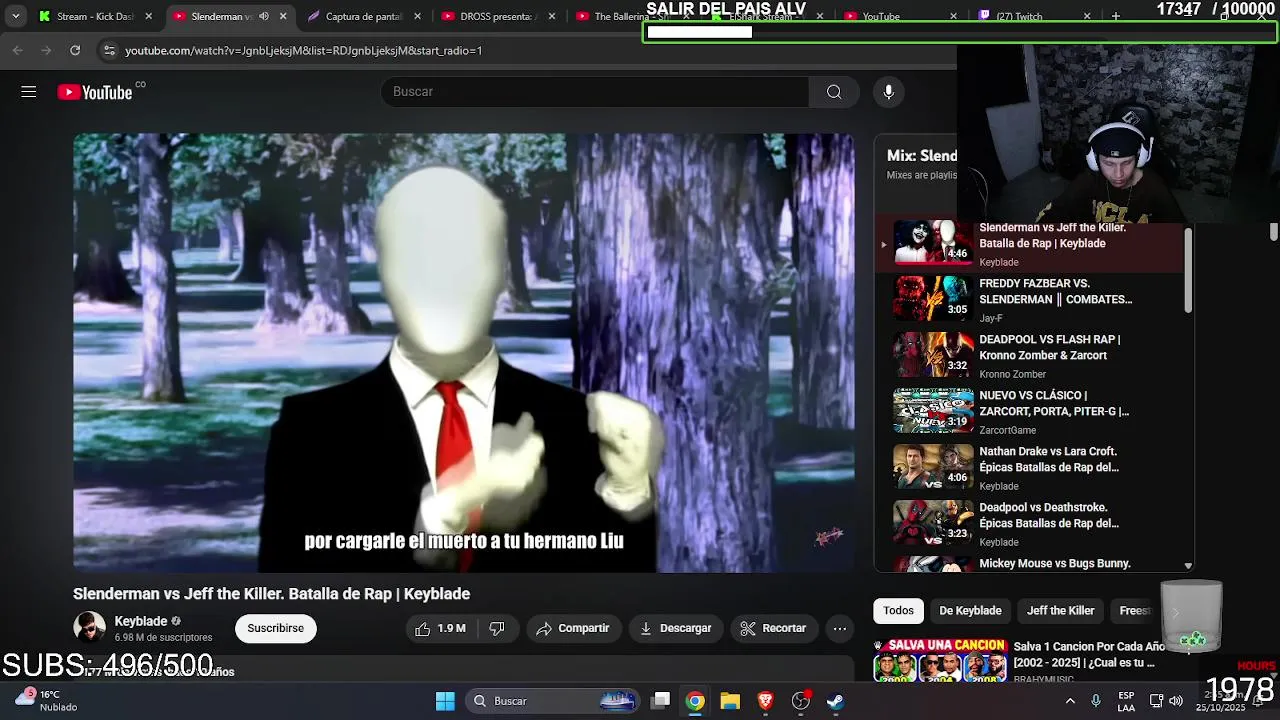Image resolution: width=1280 pixels, height=720 pixels.
Task: Open Salva 1 Cancion recommended video
Action: pos(1020,661)
